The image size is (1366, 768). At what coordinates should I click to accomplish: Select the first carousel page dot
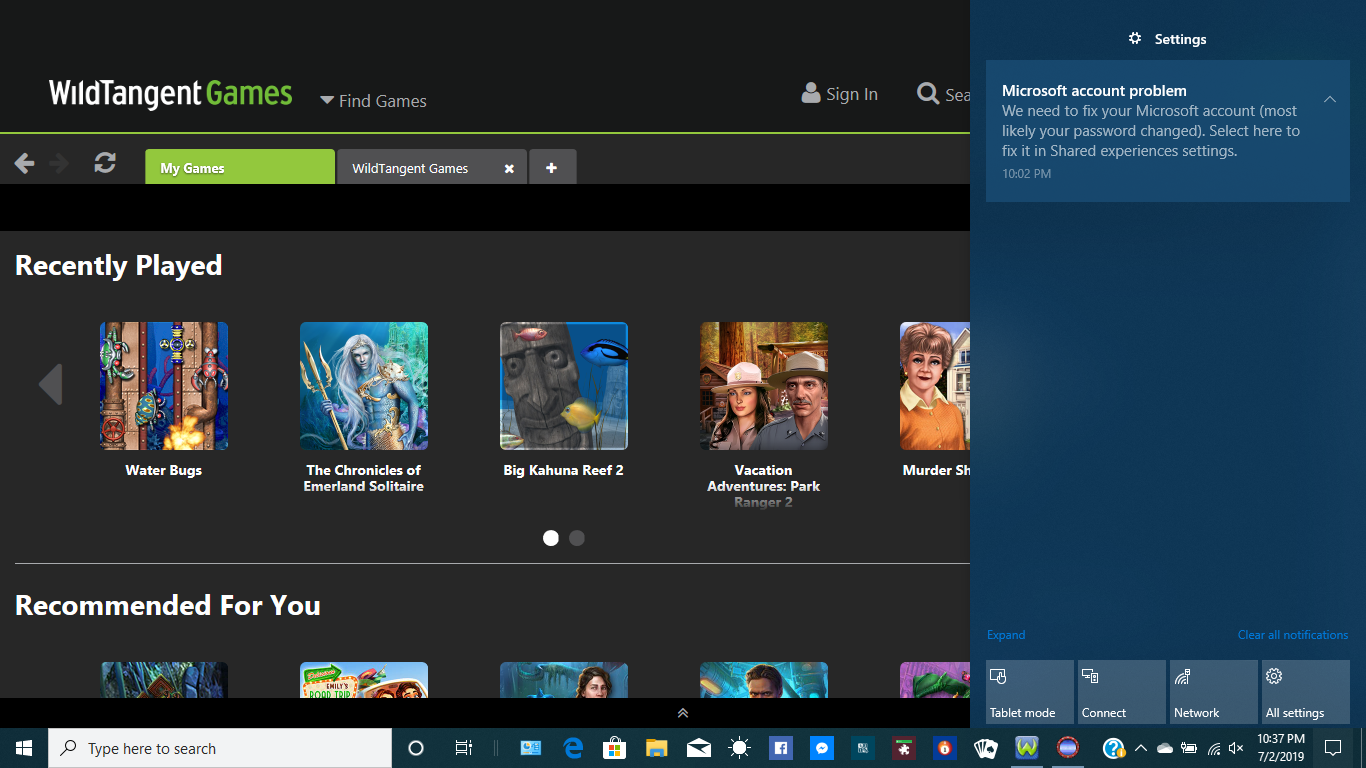click(550, 538)
